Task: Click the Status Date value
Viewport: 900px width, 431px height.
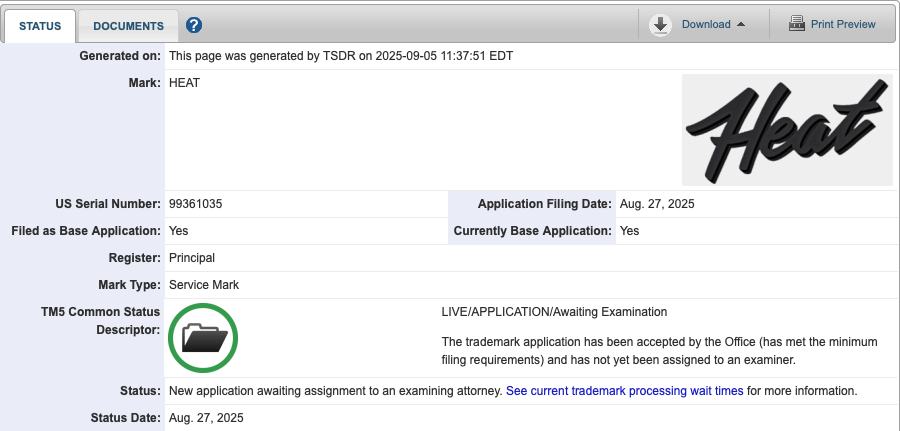Action: (x=206, y=417)
